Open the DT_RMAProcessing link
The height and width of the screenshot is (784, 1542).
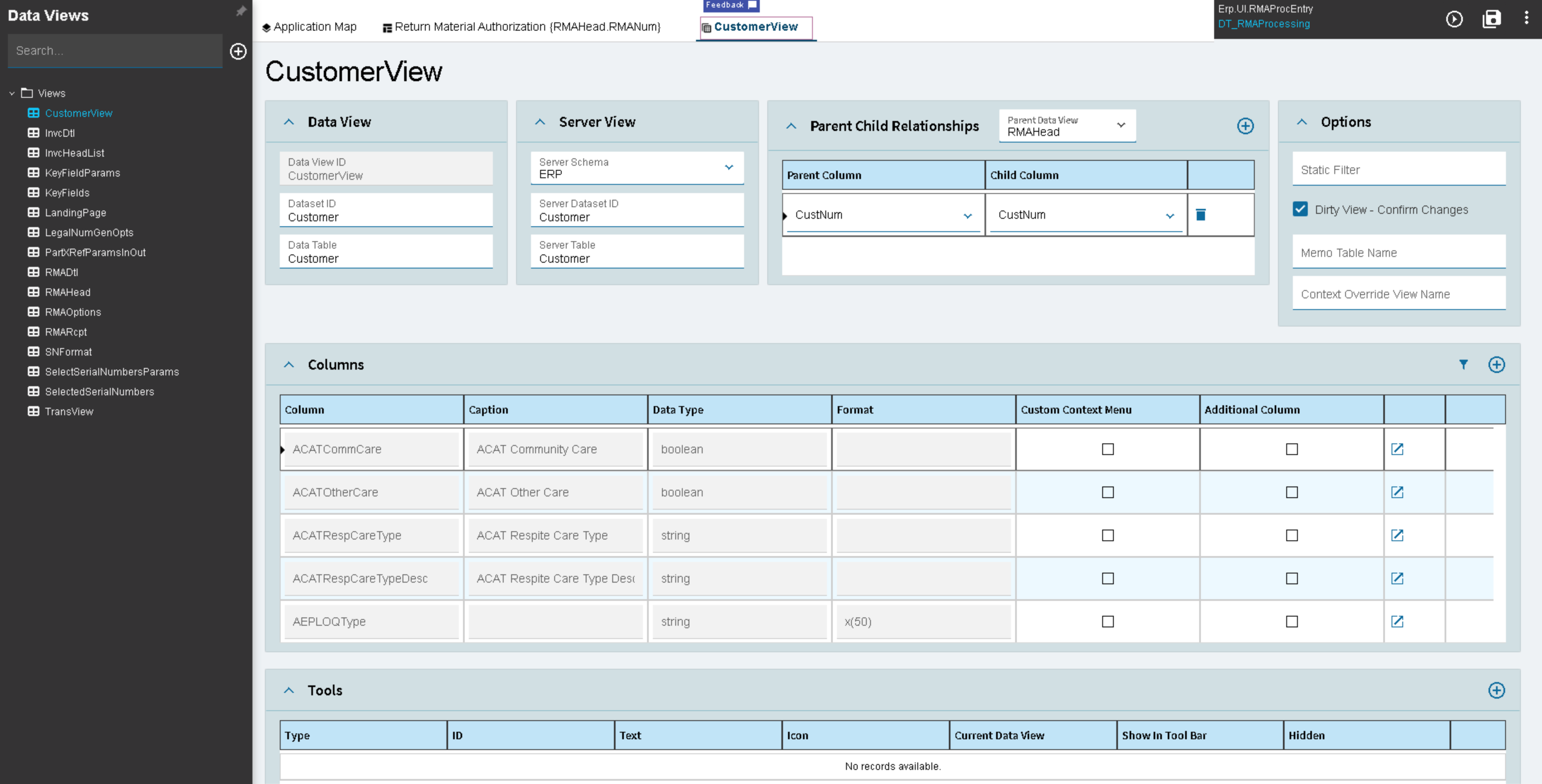pos(1263,24)
